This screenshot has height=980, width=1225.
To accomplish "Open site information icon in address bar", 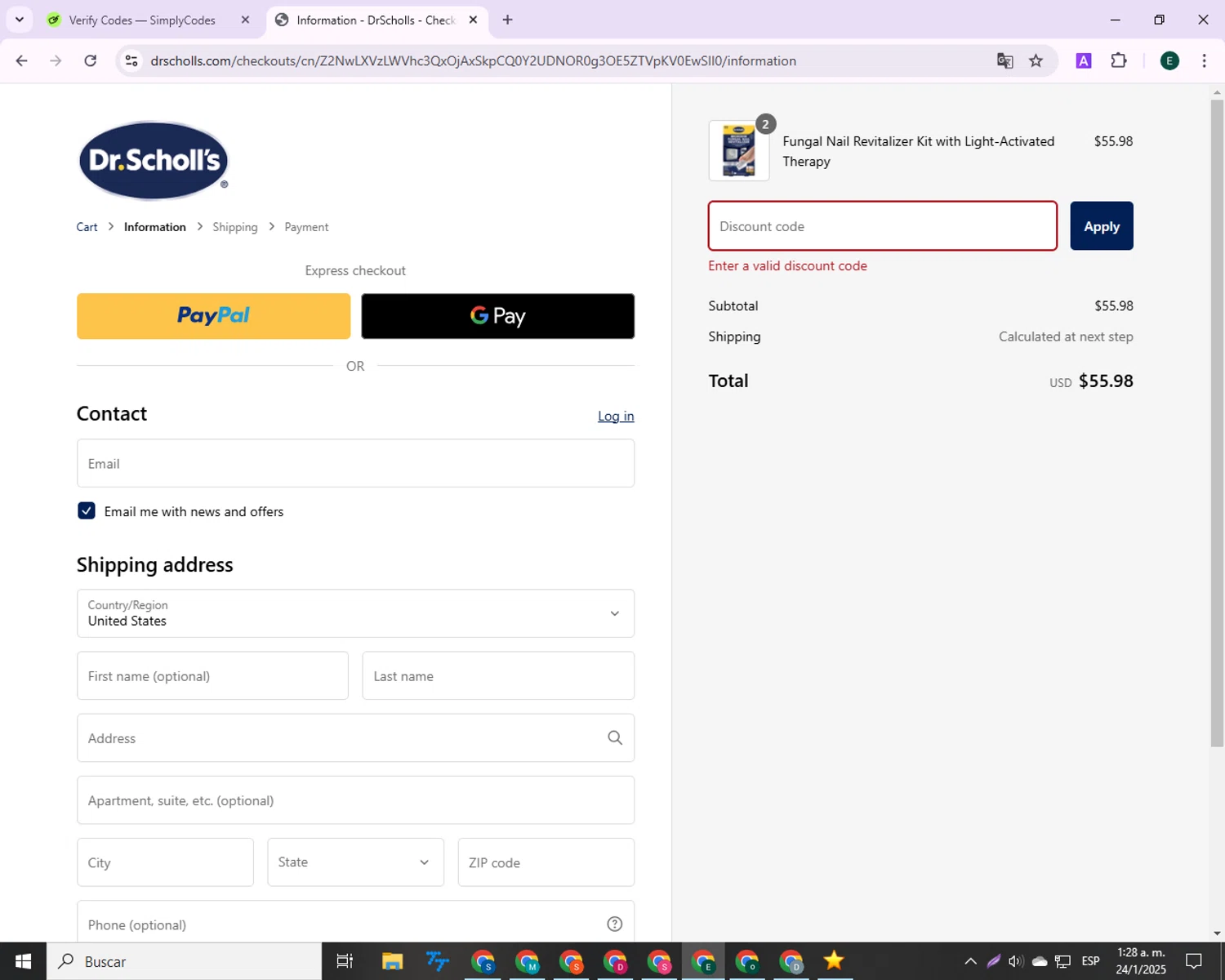I will pos(131,60).
